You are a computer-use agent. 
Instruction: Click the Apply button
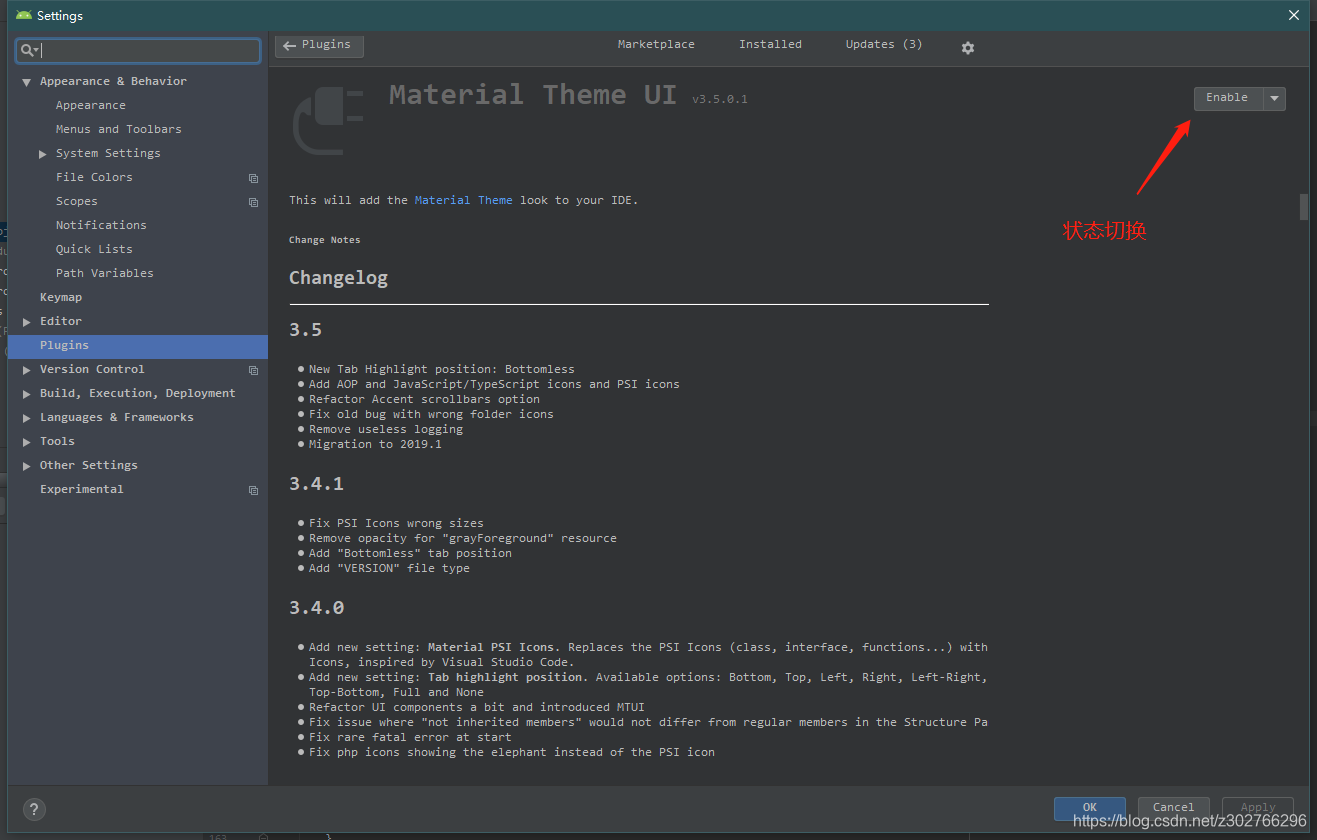[x=1258, y=808]
